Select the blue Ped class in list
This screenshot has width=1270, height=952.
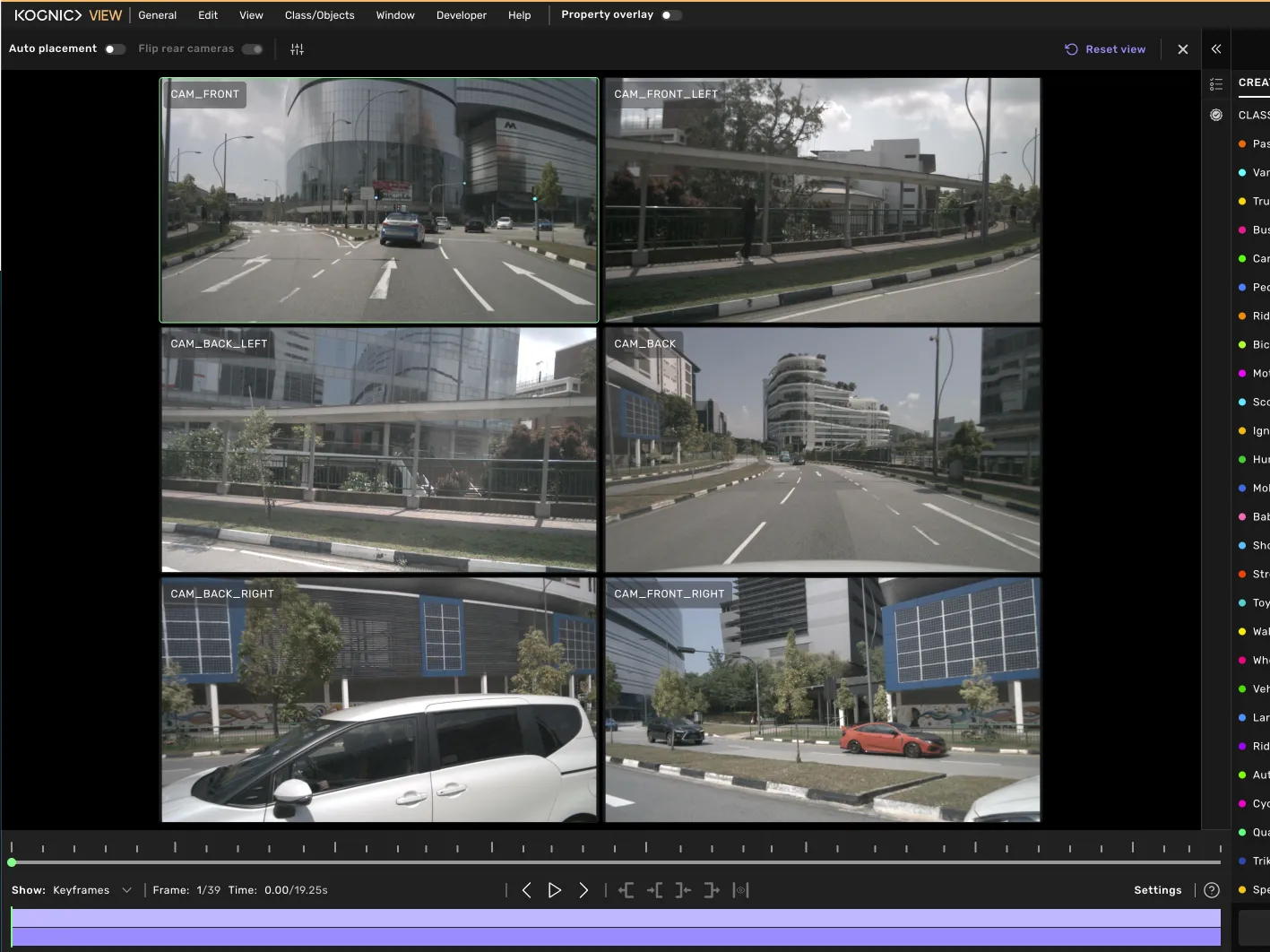pos(1254,288)
